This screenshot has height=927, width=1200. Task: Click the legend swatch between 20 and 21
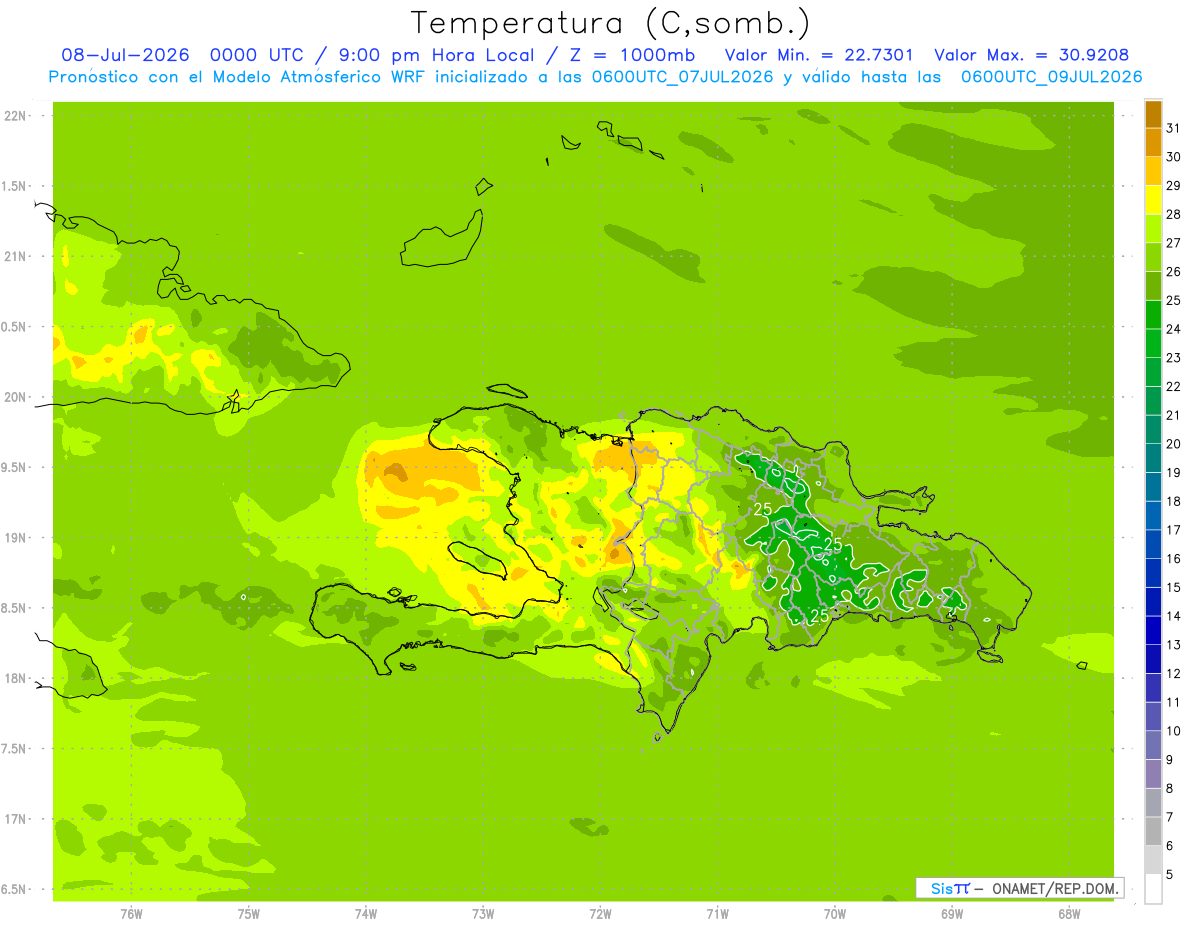(1153, 429)
